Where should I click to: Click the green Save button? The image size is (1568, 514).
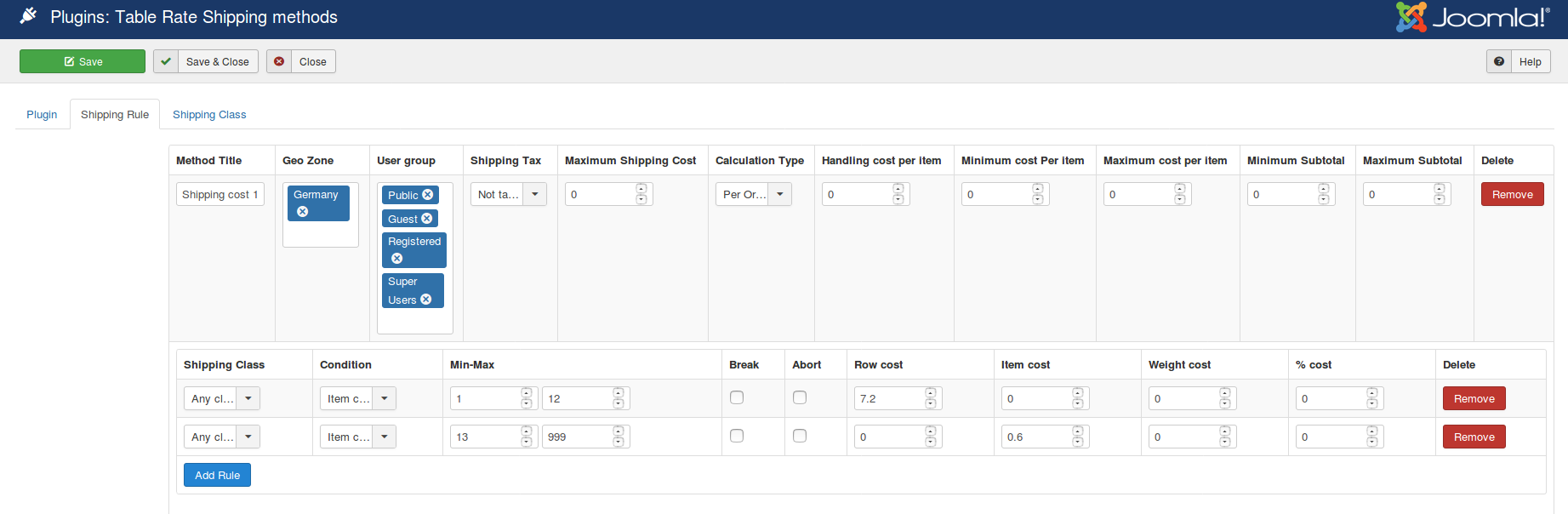point(83,61)
